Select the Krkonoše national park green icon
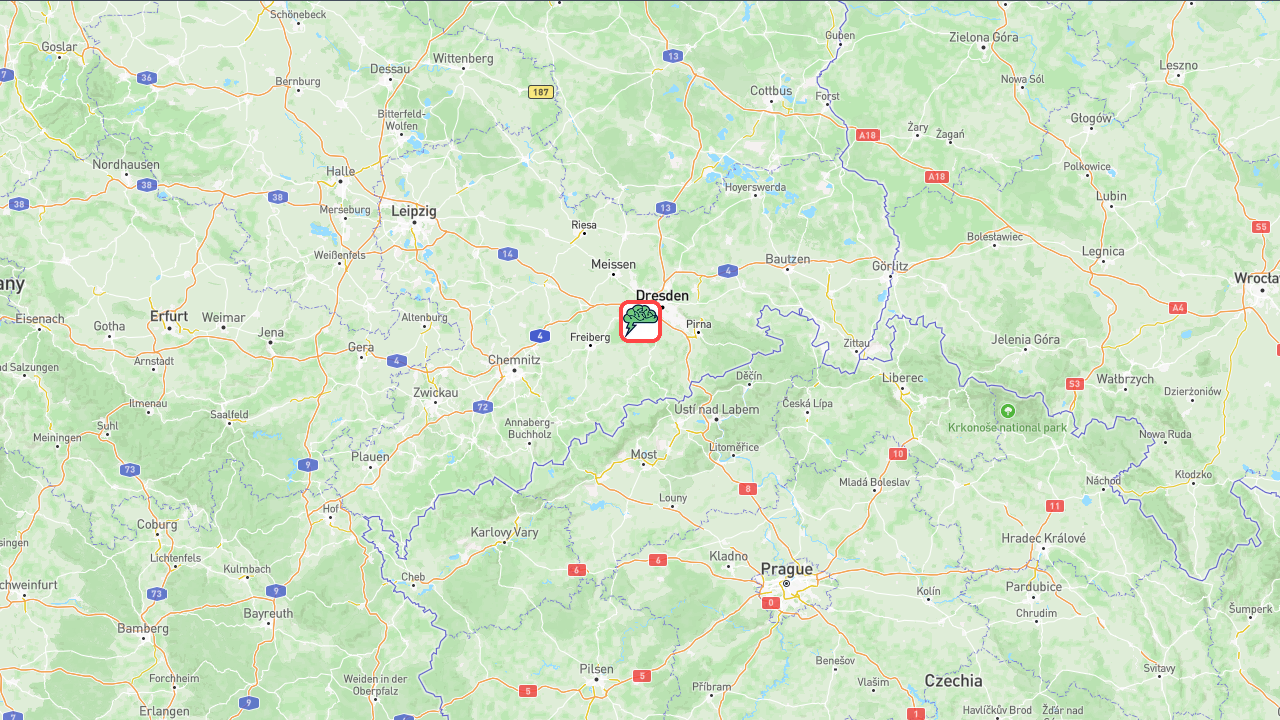1280x720 pixels. coord(1008,411)
